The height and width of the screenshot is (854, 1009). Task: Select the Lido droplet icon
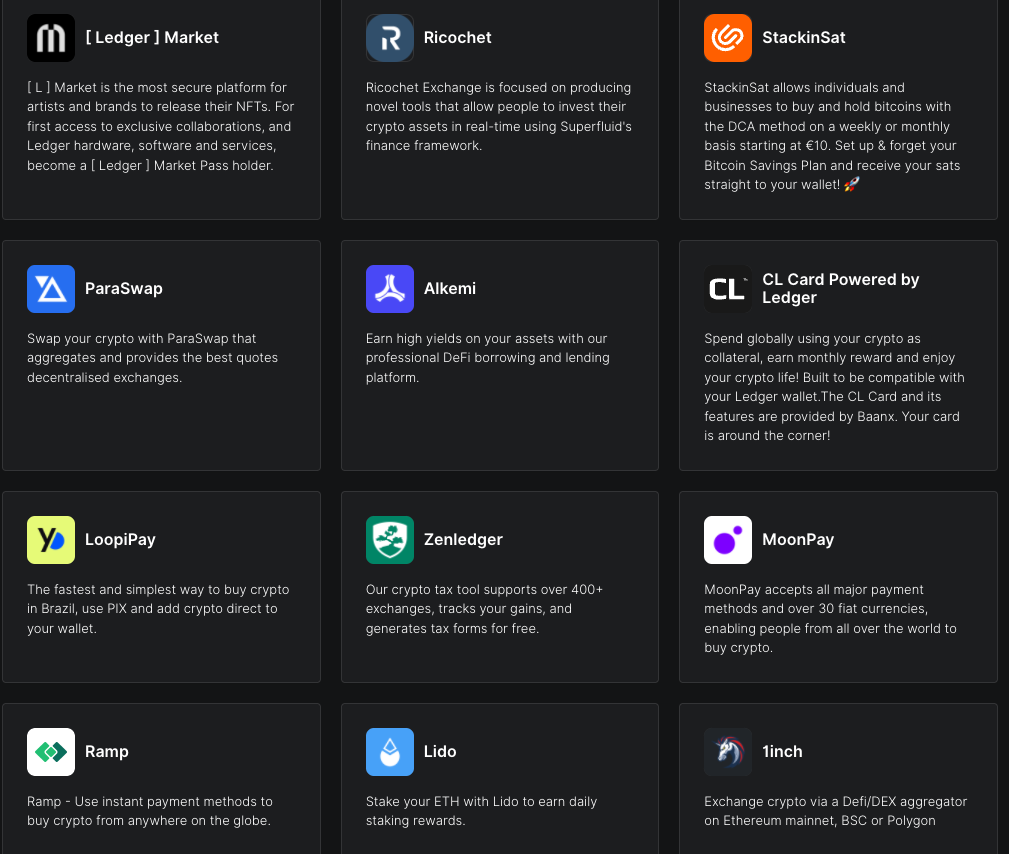coord(389,752)
